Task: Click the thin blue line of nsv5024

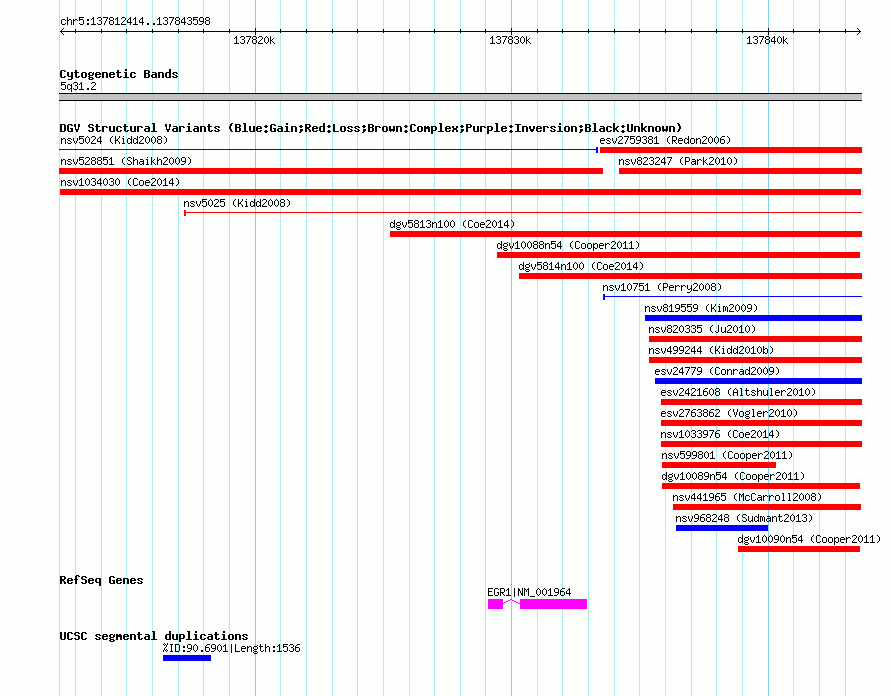Action: 328,150
